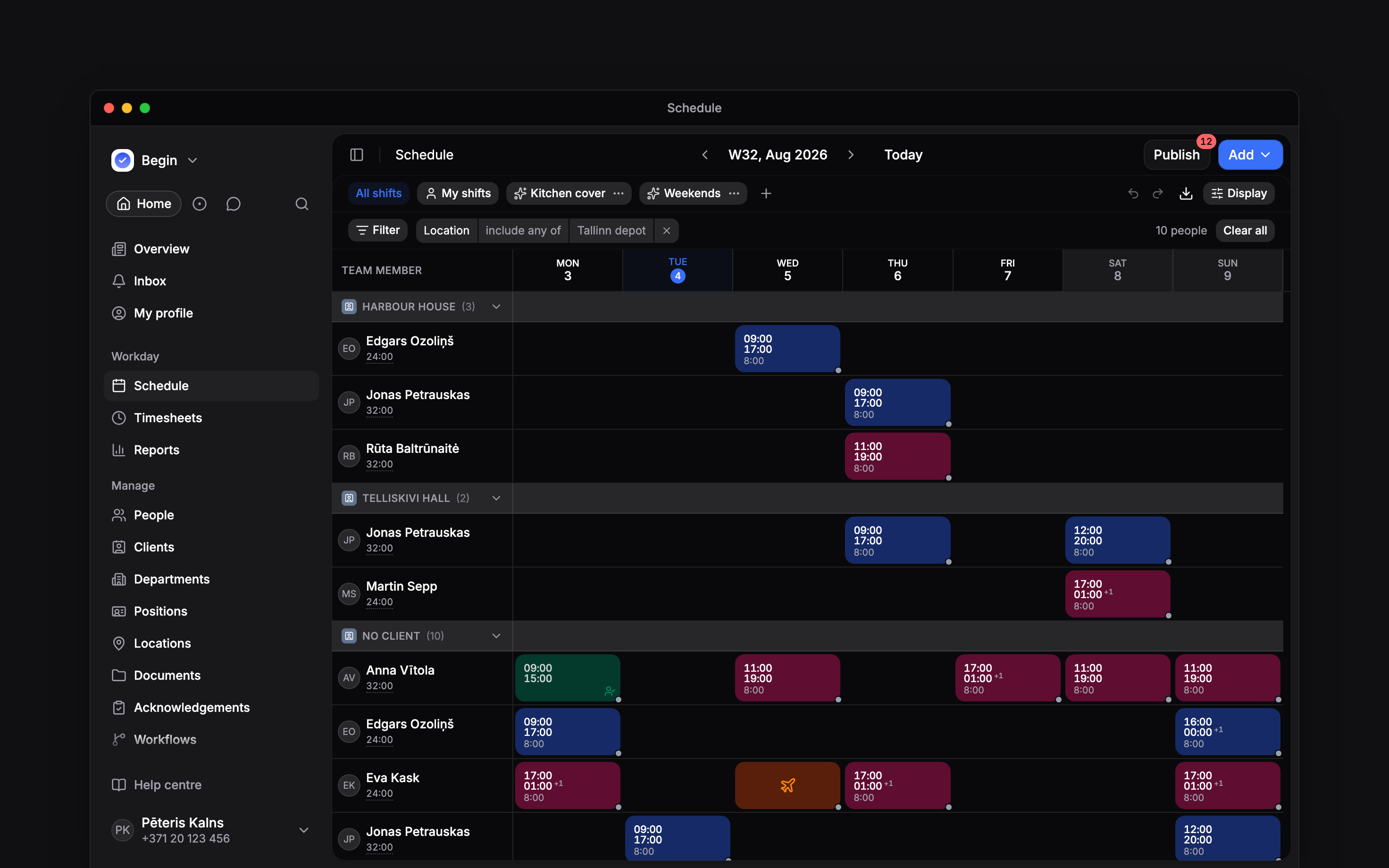Screen dimensions: 1389x868
Task: Switch to the My shifts tab
Action: pos(458,193)
